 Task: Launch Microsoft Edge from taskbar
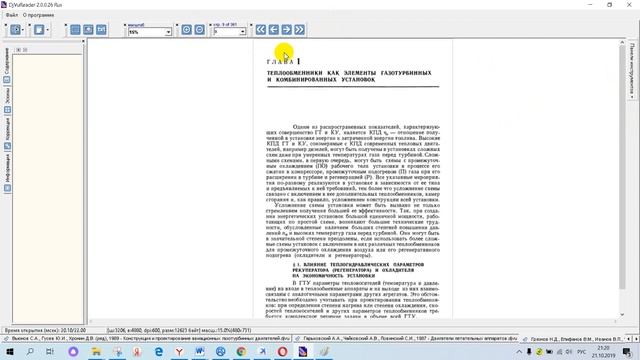click(158, 351)
